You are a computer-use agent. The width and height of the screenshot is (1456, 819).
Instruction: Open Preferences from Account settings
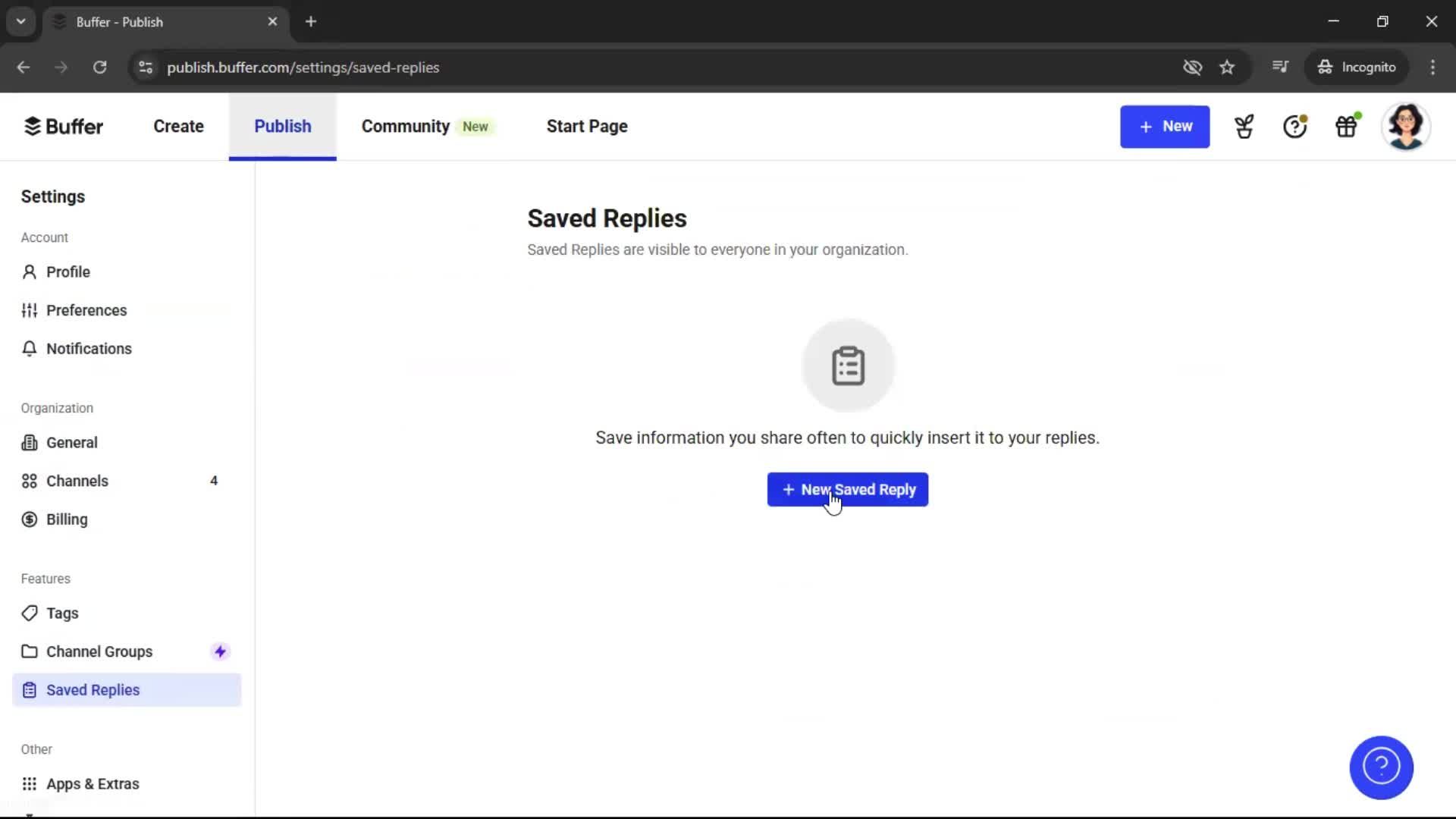pos(86,310)
